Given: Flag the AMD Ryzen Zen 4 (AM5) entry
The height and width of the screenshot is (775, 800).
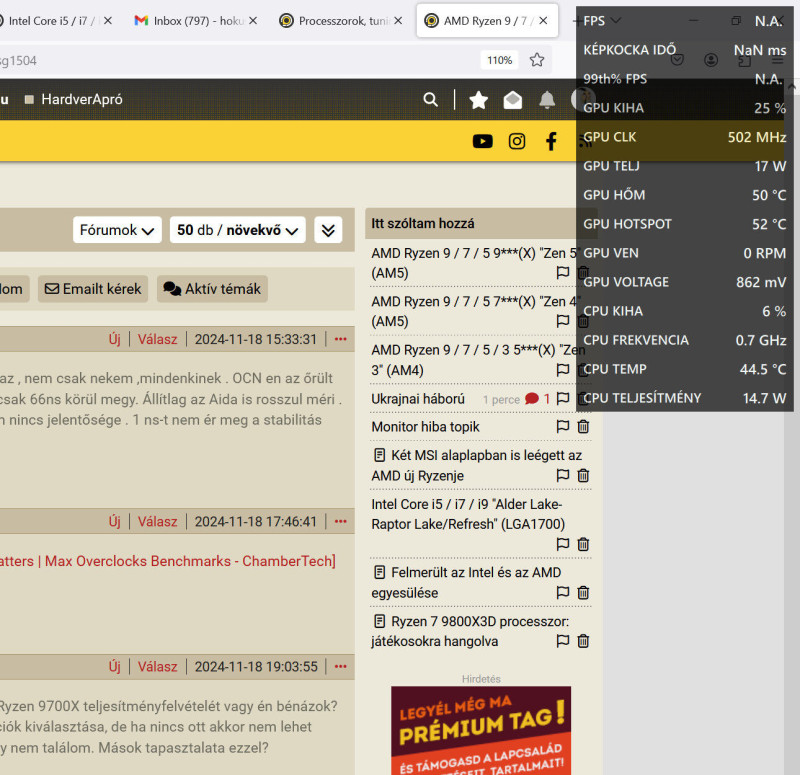Looking at the screenshot, I should tap(563, 321).
